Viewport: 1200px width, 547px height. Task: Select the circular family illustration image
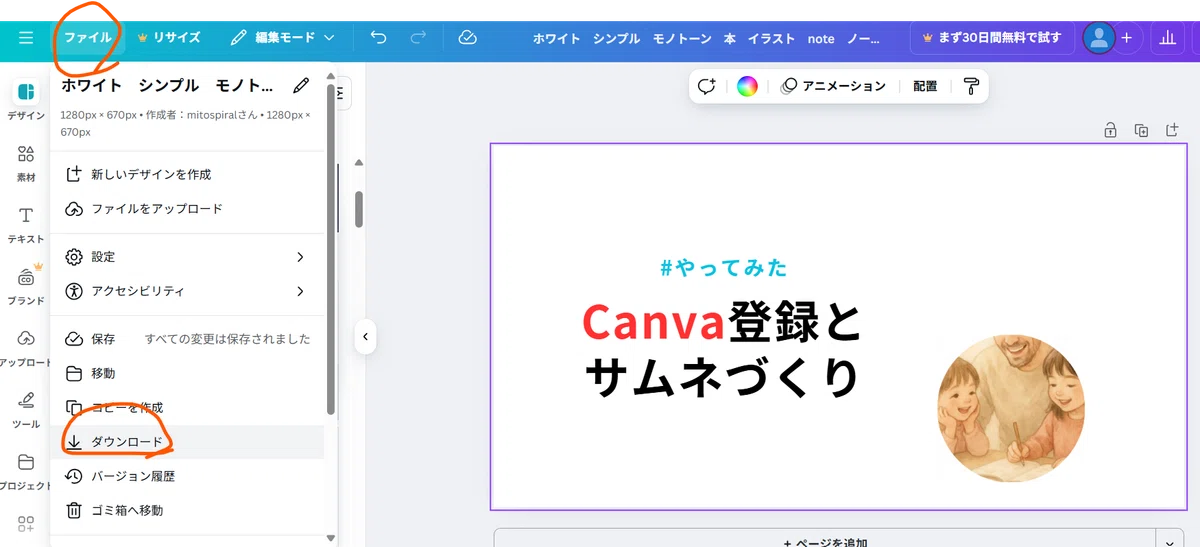click(1010, 408)
